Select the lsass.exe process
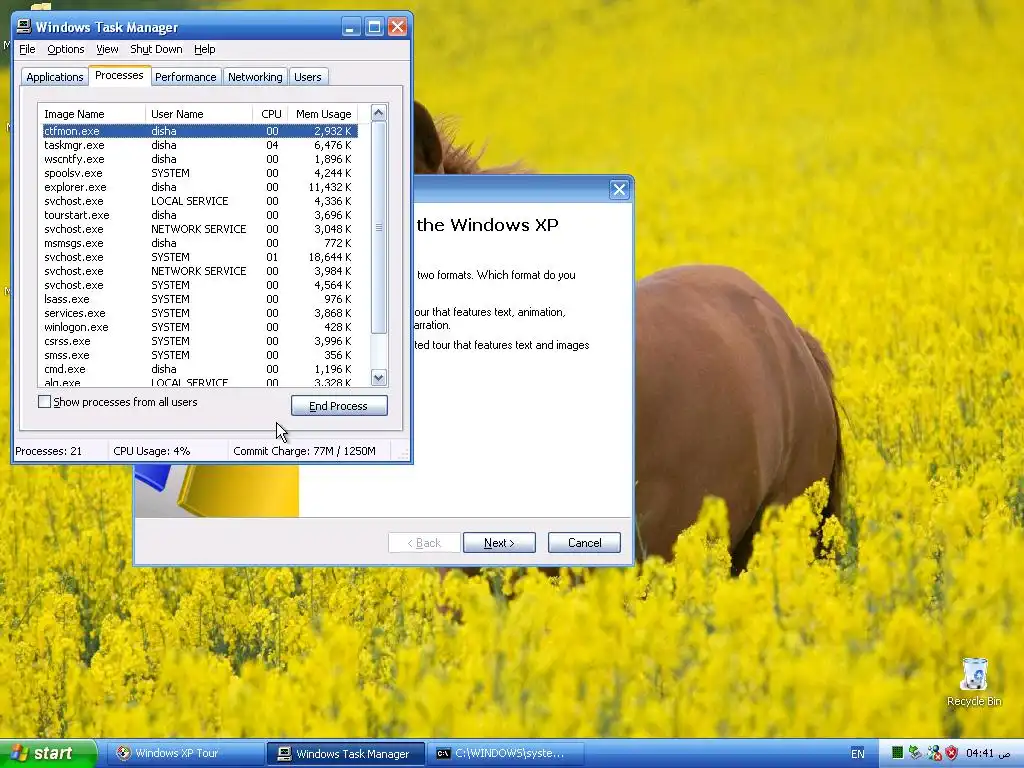 pyautogui.click(x=200, y=299)
